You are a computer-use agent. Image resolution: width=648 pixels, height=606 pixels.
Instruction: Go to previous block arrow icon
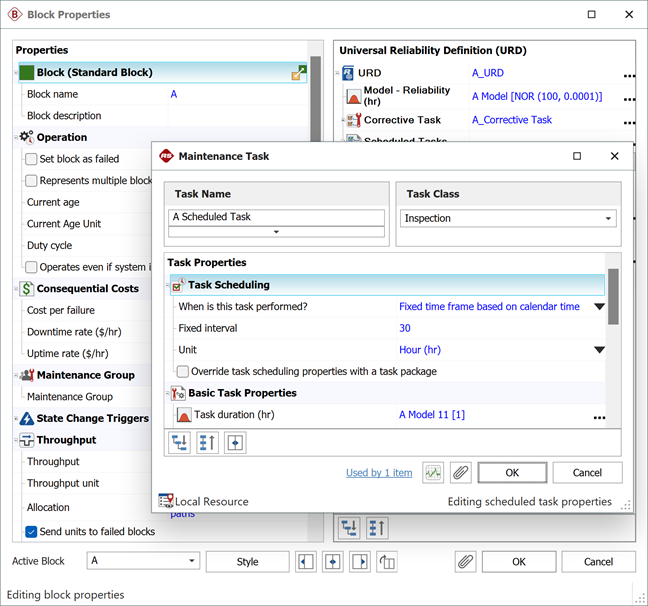(x=308, y=562)
